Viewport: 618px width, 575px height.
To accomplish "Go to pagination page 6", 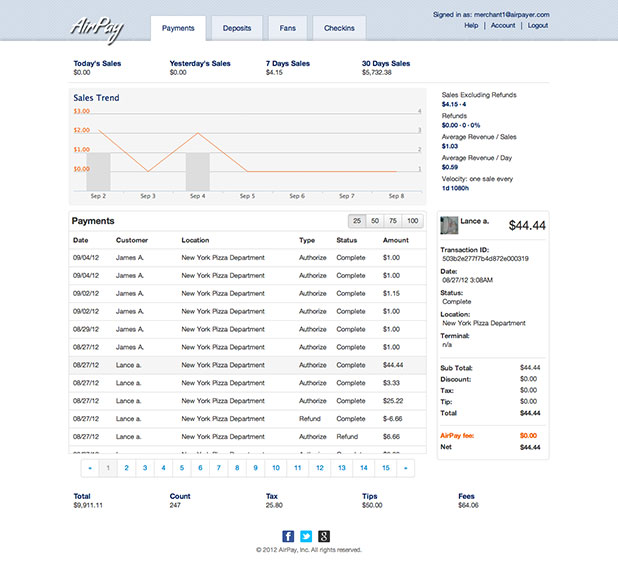I will point(200,468).
